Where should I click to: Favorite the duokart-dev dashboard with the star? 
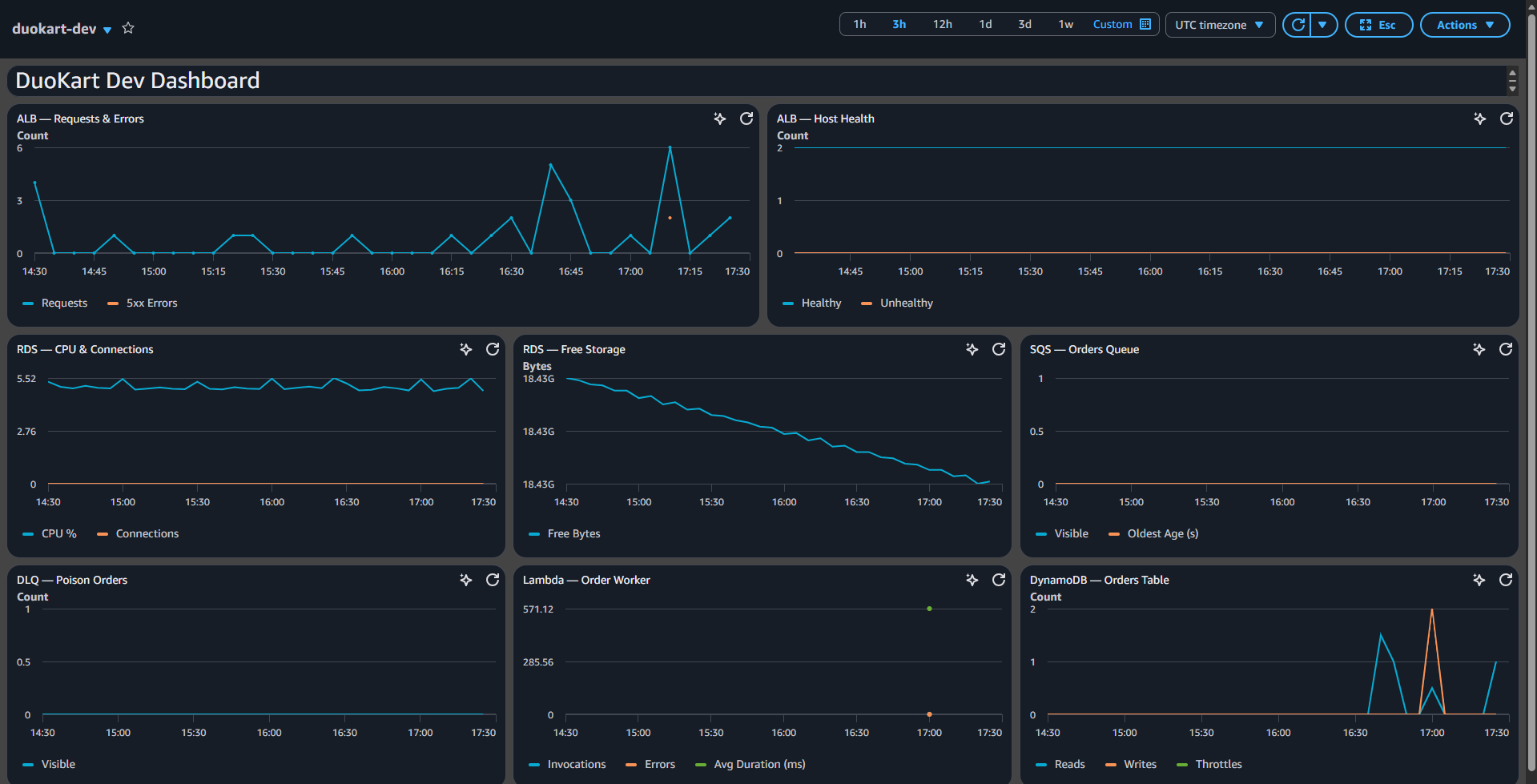pos(128,28)
